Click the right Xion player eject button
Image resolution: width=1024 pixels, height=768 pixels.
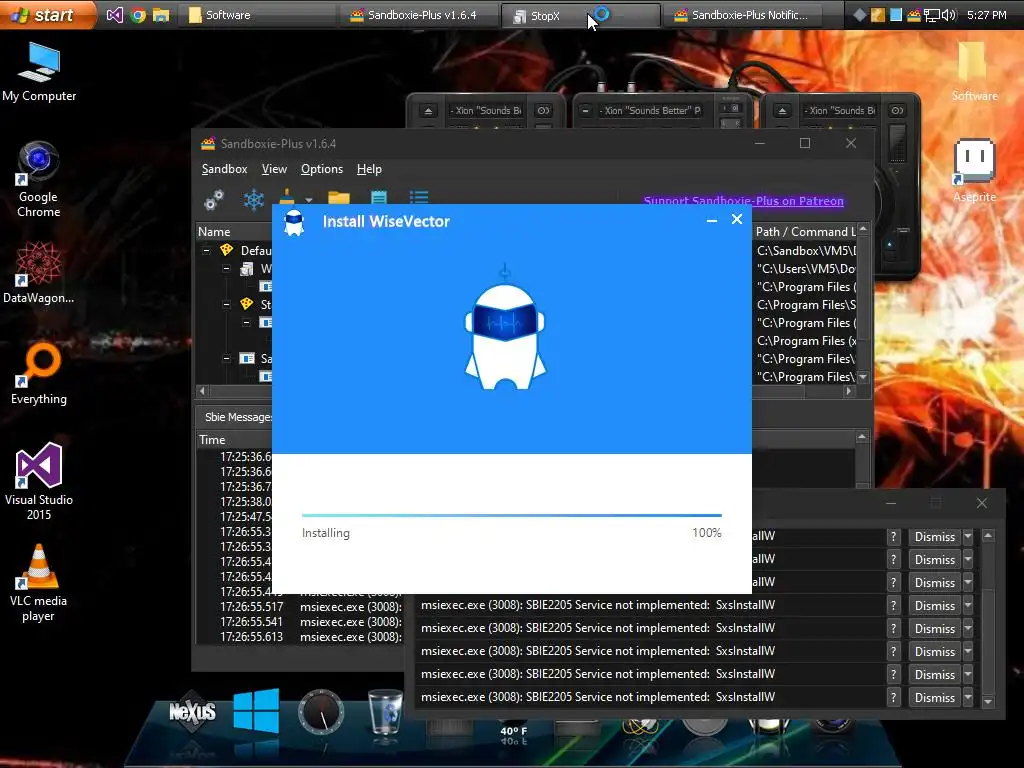coord(782,111)
